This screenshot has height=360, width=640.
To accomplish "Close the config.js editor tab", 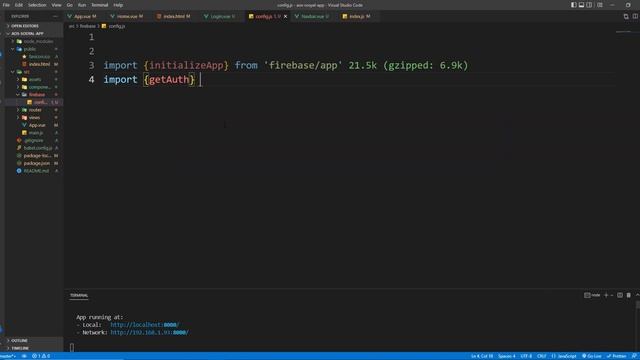I will pos(285,16).
